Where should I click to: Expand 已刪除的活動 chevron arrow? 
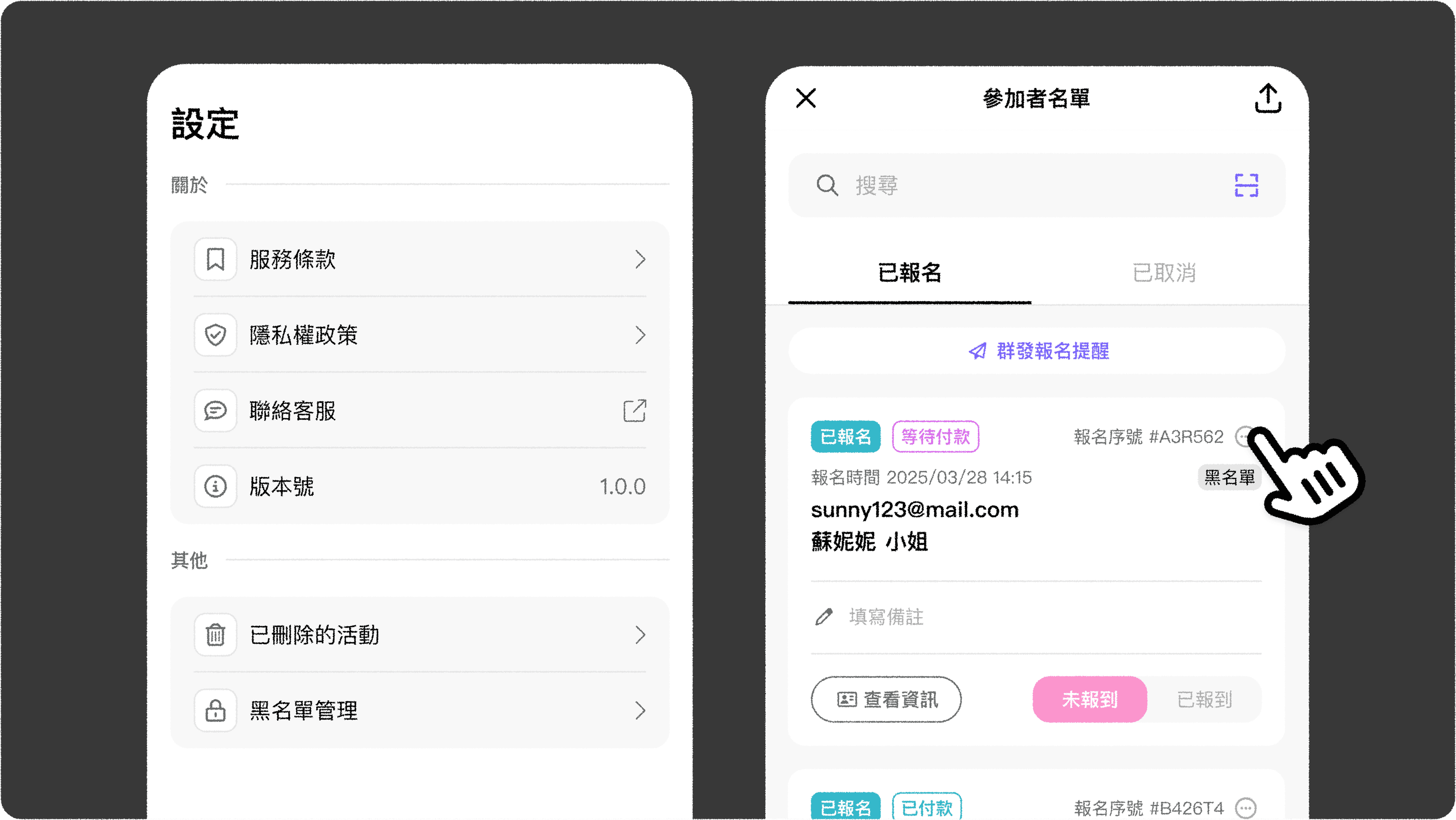(x=640, y=635)
